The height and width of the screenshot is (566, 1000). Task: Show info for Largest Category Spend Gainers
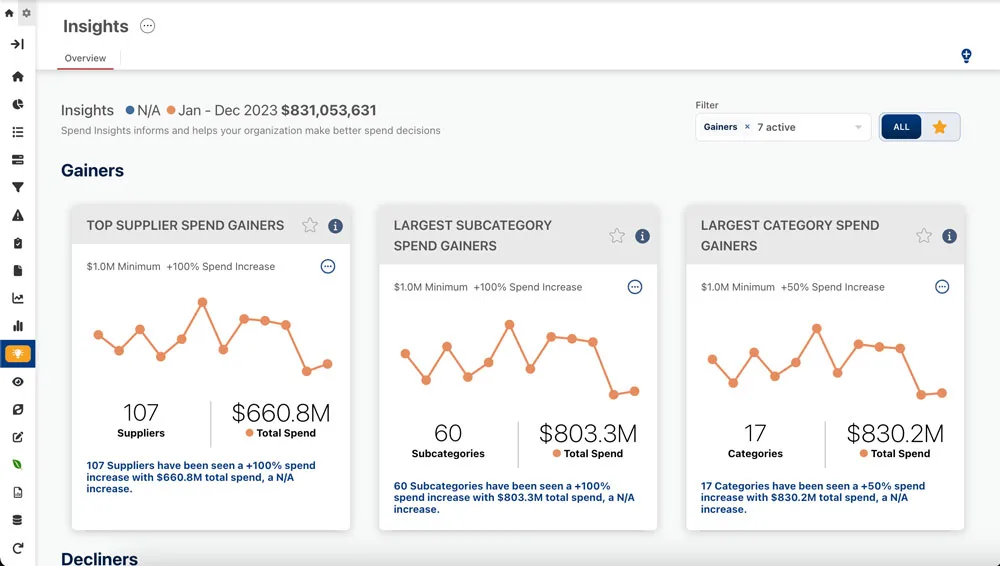pos(950,236)
